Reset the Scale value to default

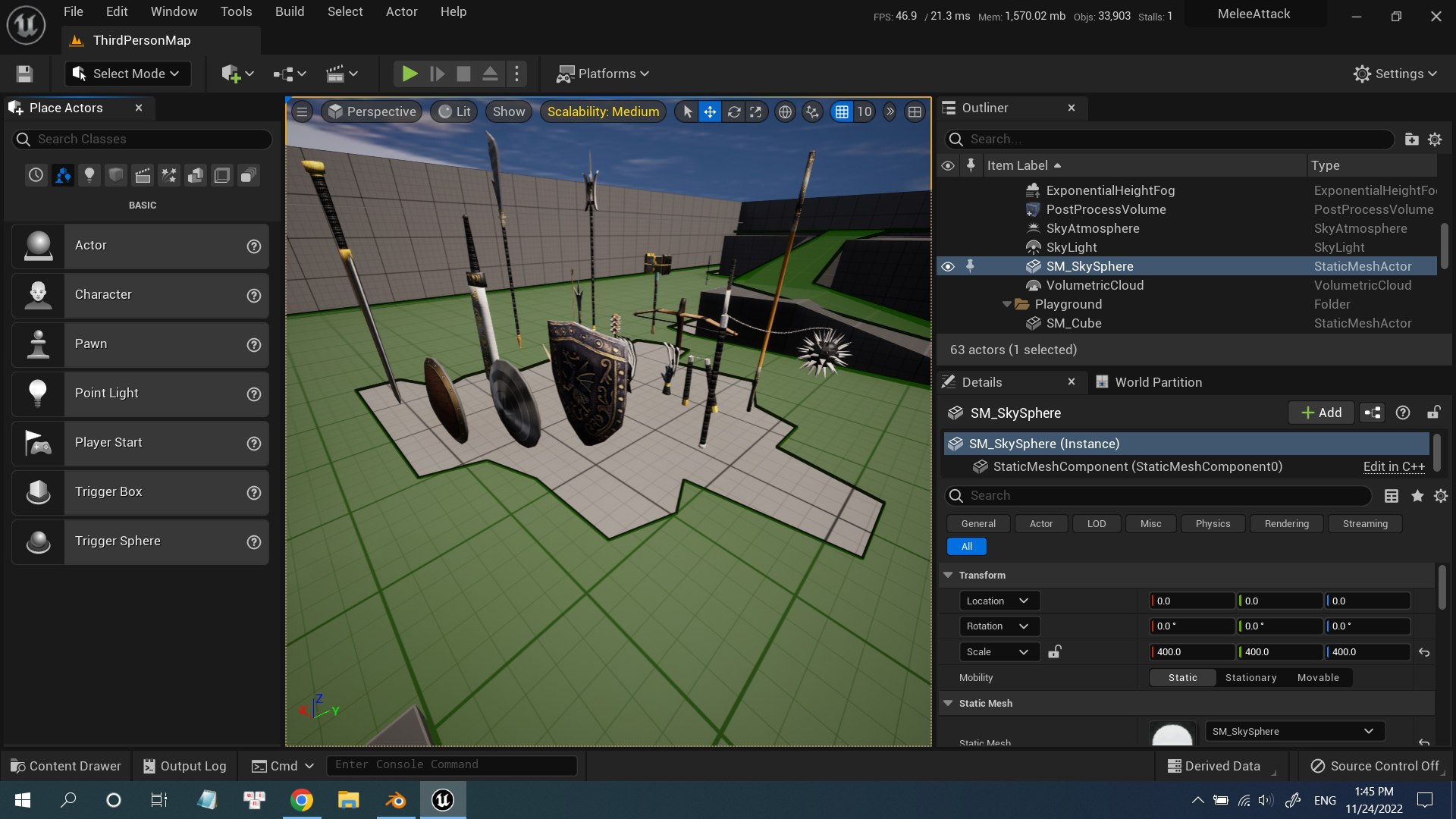click(1424, 652)
